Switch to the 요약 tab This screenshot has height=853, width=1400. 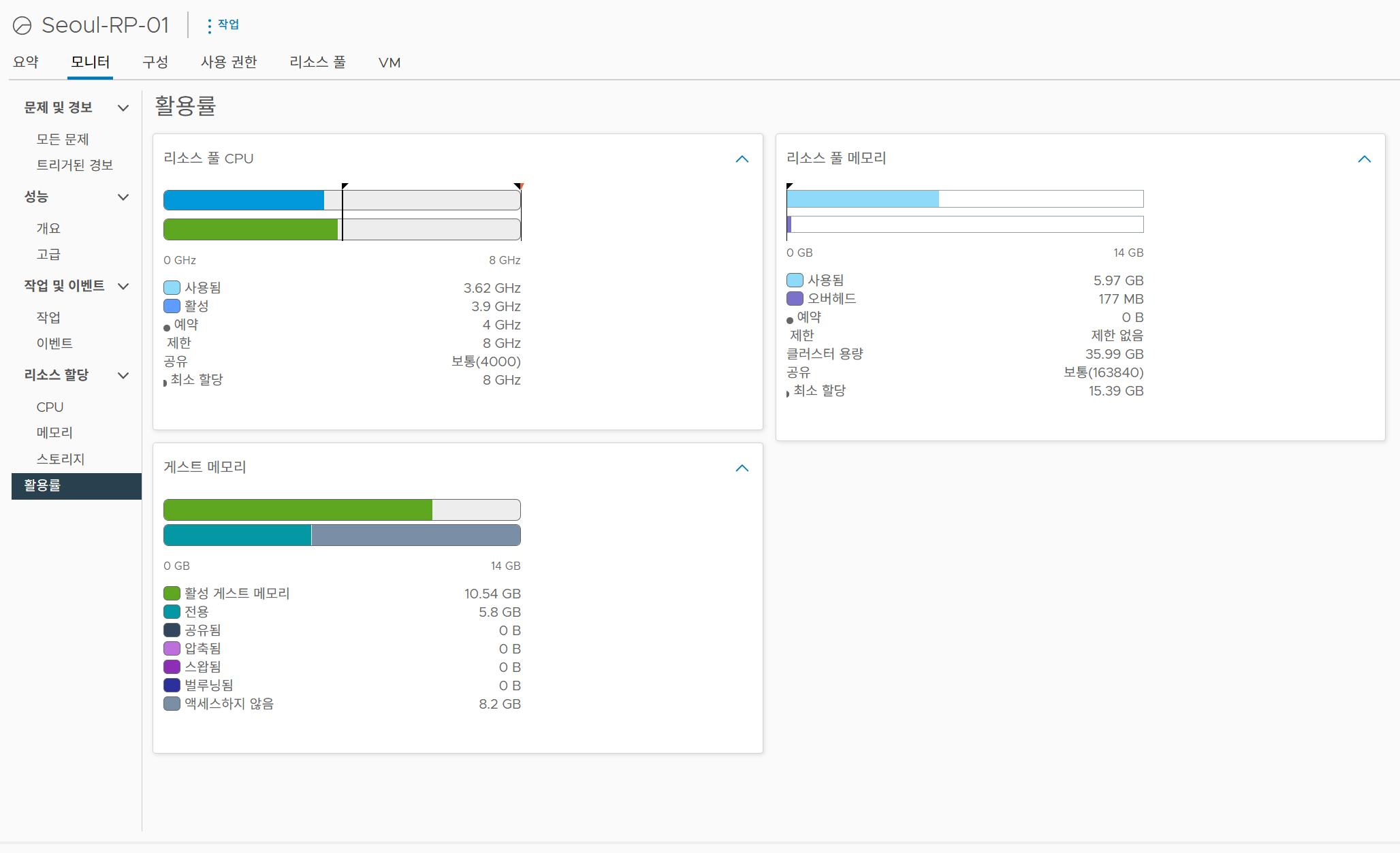[26, 62]
